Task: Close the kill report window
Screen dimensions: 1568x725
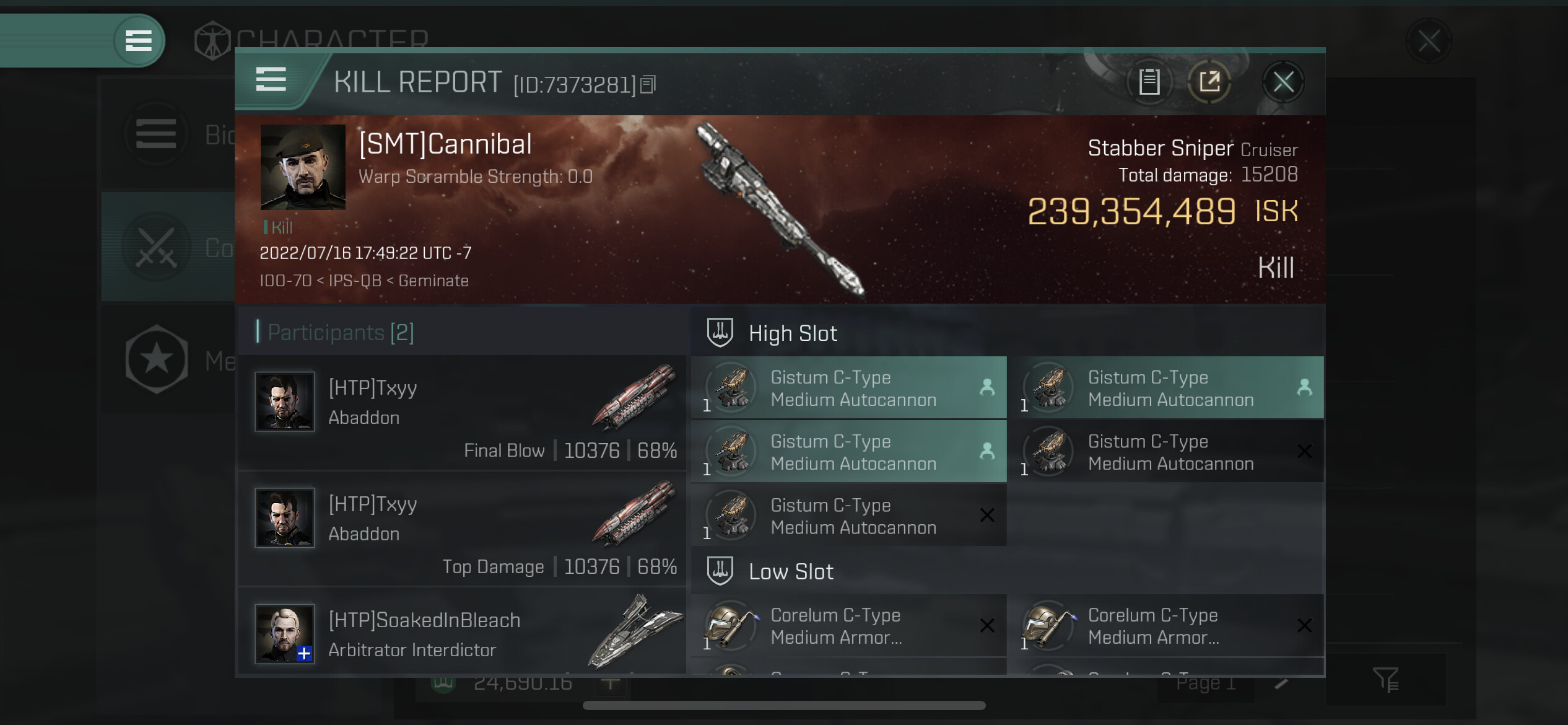Action: 1283,82
